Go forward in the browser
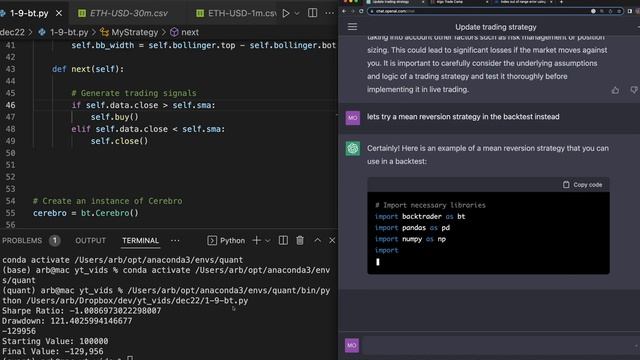 coord(353,11)
